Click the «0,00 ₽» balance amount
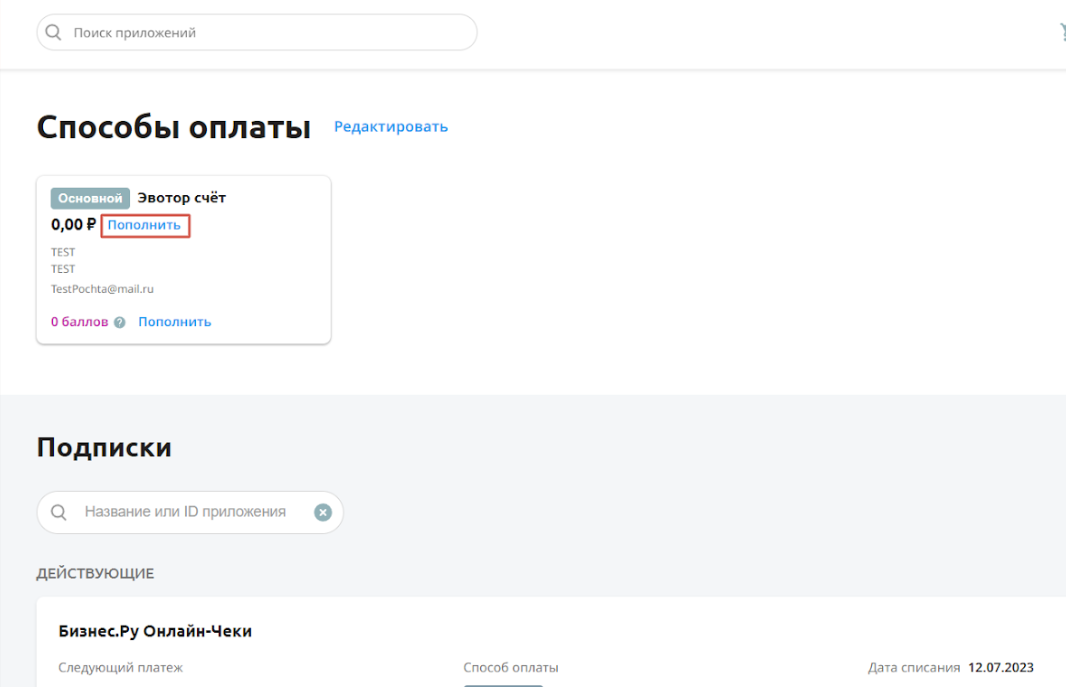 coord(73,224)
